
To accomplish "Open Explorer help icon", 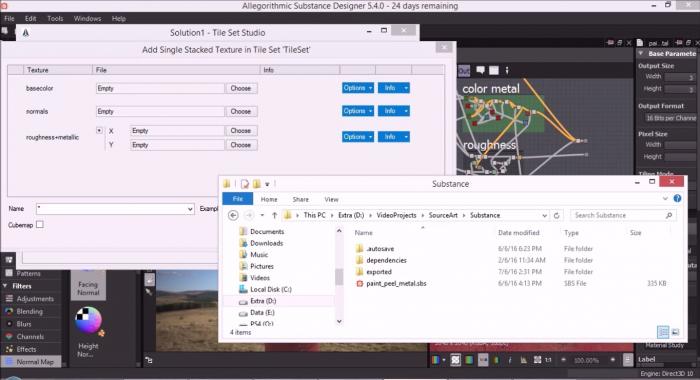I will coord(677,198).
